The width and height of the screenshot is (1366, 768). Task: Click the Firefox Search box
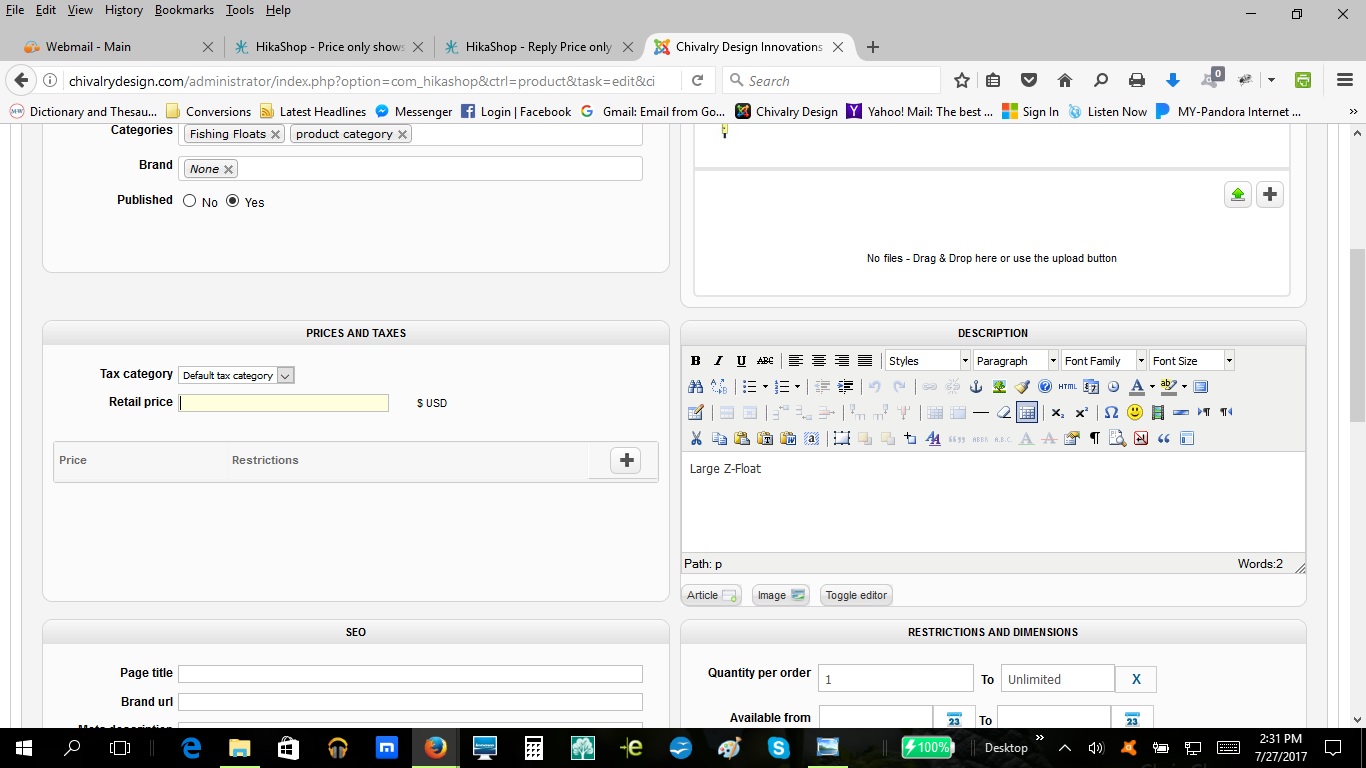tap(832, 80)
